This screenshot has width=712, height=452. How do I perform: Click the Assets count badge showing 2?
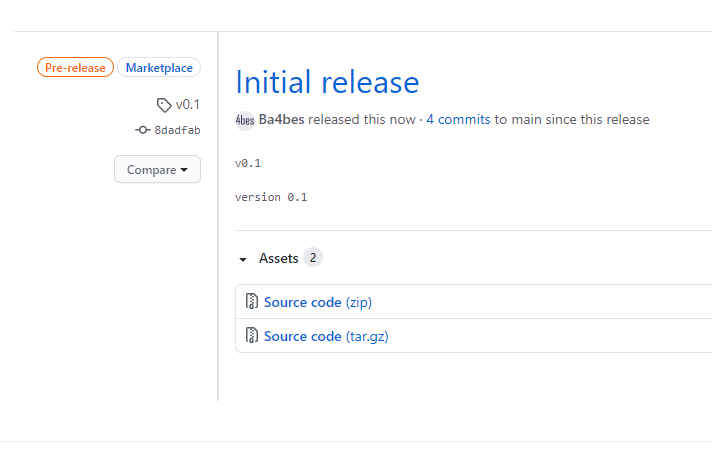tap(312, 258)
